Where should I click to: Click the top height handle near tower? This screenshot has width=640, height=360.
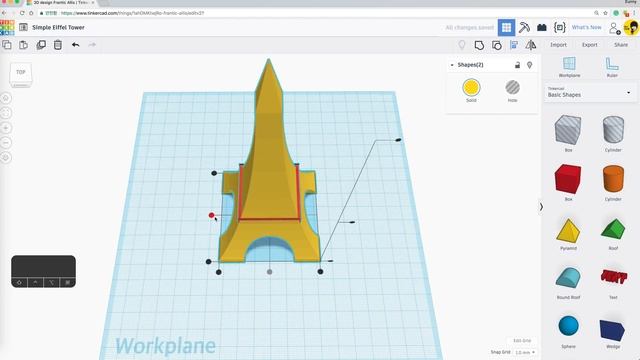coord(398,140)
